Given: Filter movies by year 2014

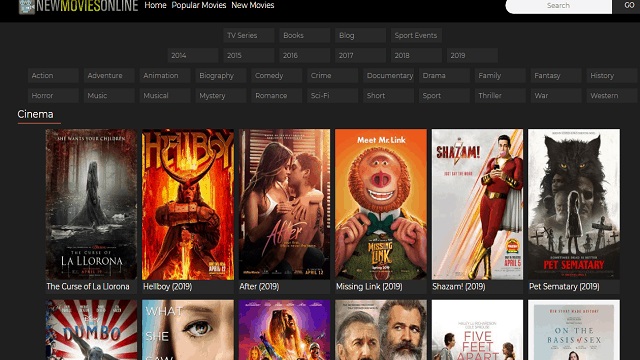Looking at the screenshot, I should pyautogui.click(x=193, y=56).
